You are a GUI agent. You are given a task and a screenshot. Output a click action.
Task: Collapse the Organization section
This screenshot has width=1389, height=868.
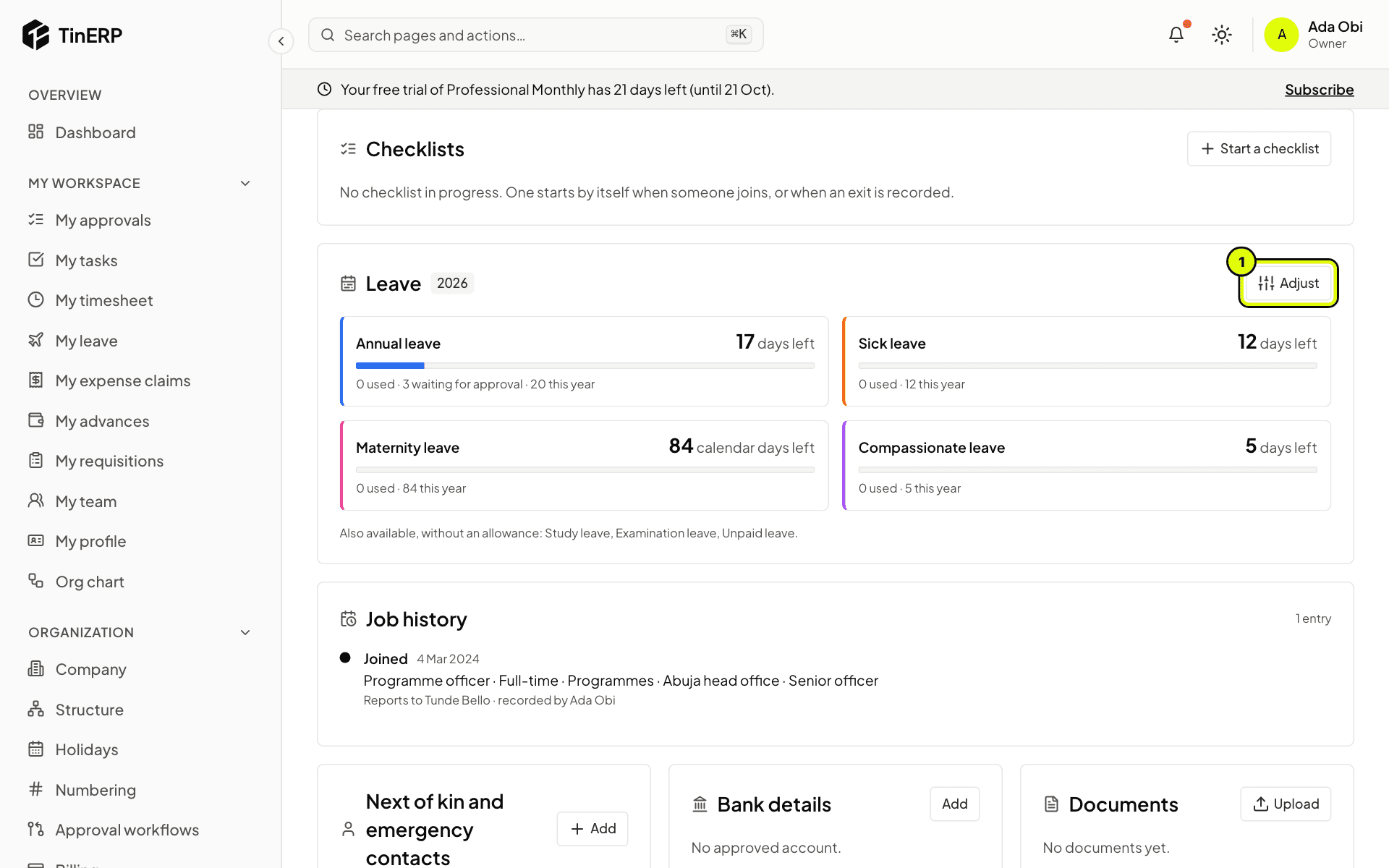[245, 633]
